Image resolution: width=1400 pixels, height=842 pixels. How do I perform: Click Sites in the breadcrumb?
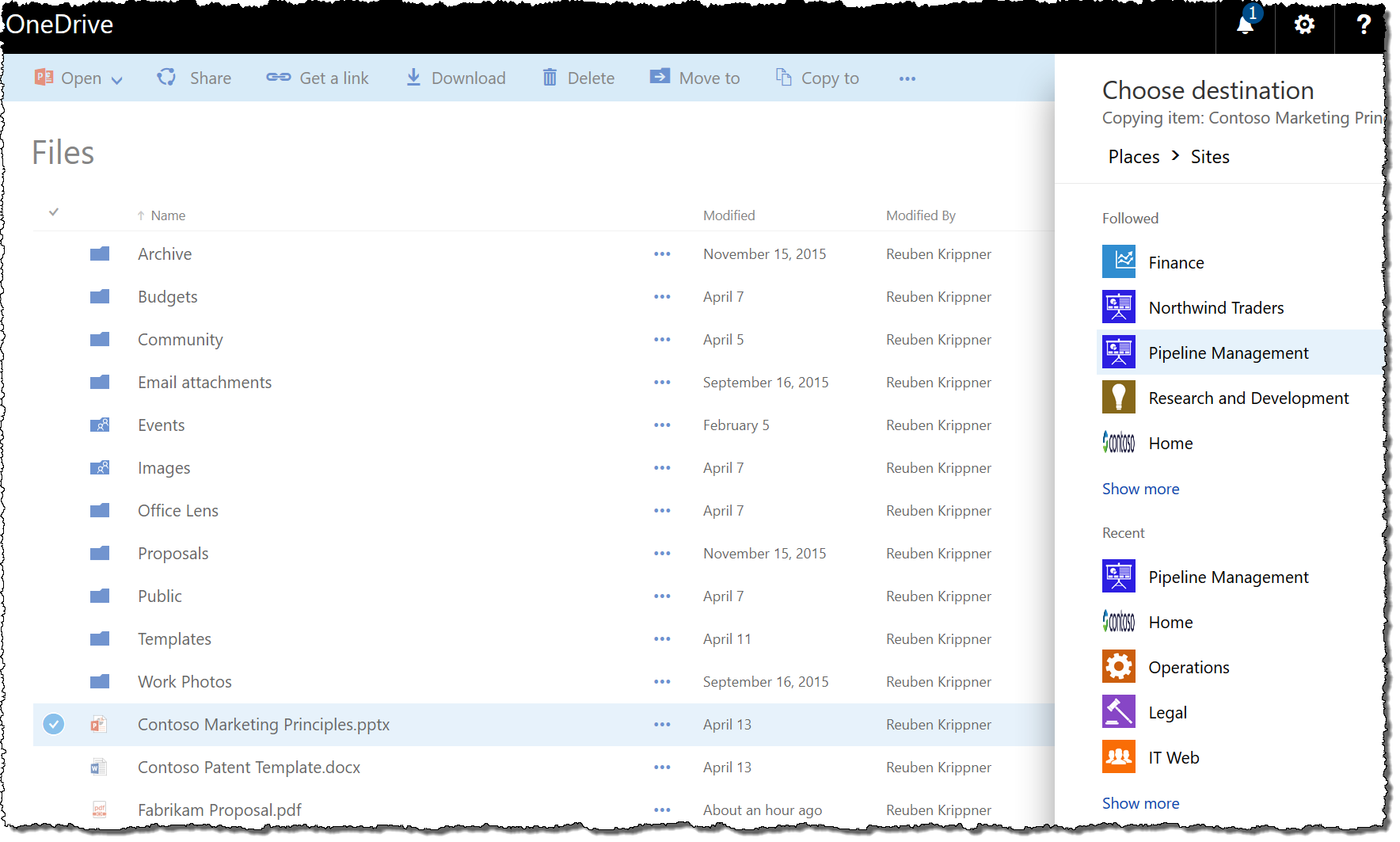(1210, 157)
